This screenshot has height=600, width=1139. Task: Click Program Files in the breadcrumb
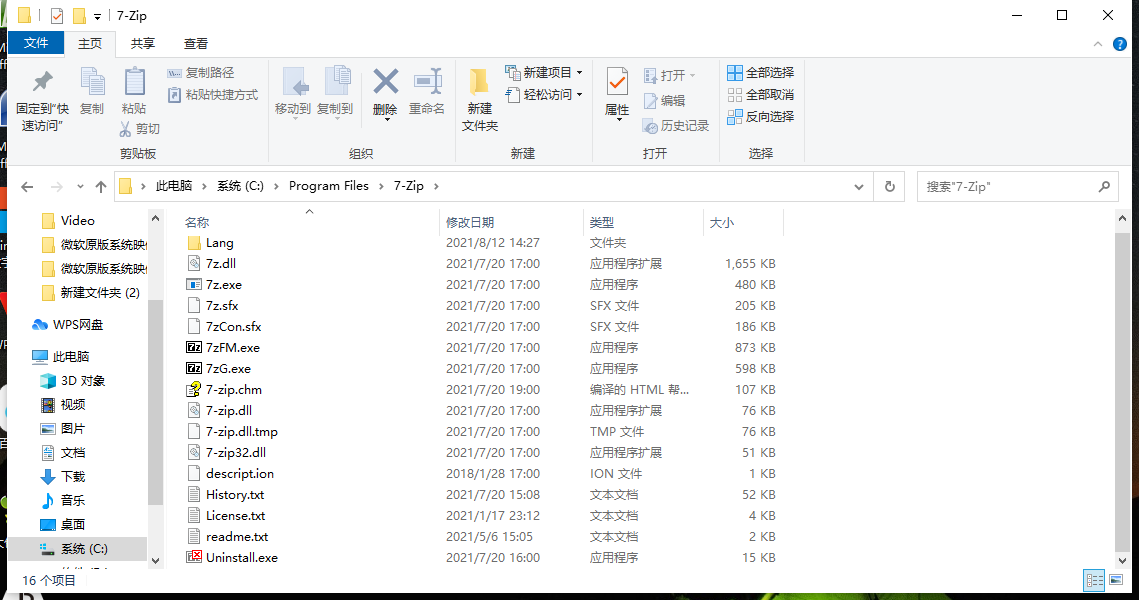point(328,186)
